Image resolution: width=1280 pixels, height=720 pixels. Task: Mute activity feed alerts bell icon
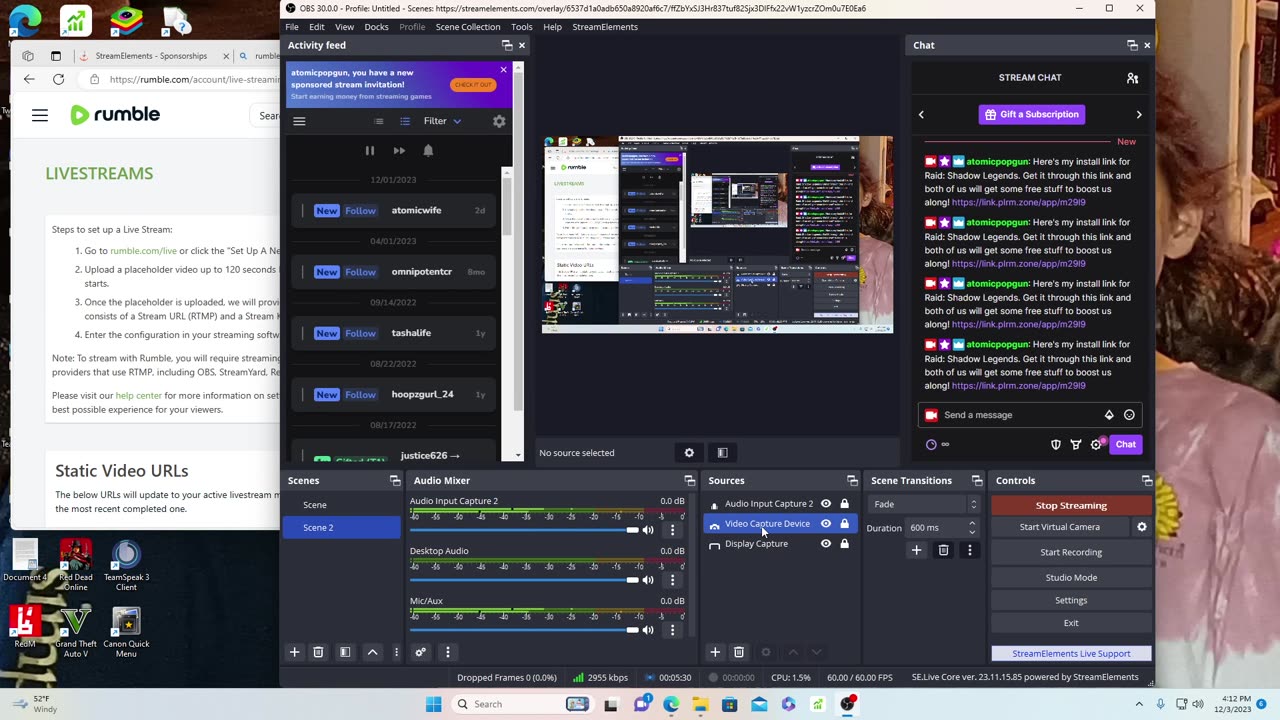[428, 151]
